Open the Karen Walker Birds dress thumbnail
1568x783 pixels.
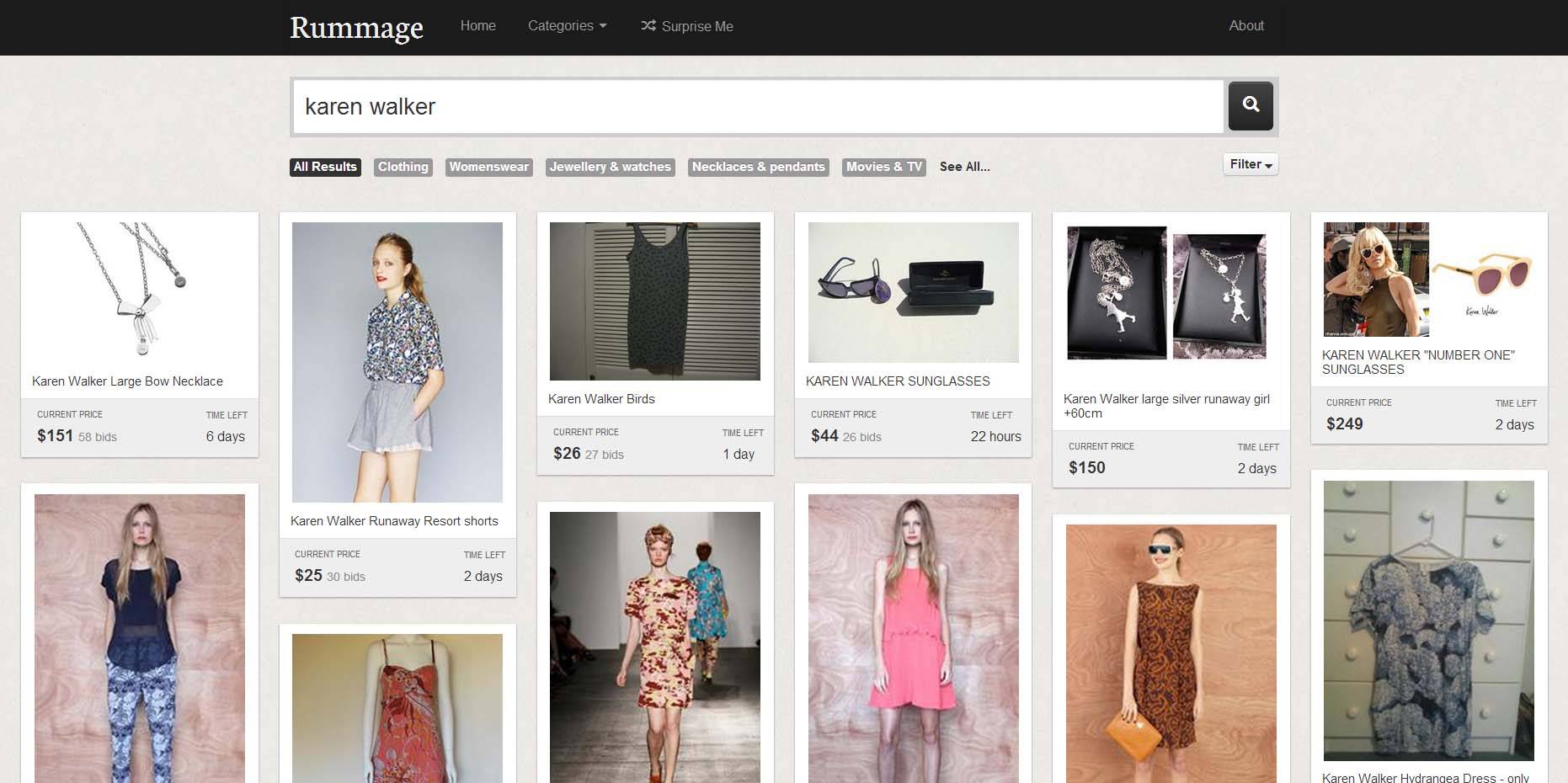click(x=655, y=301)
